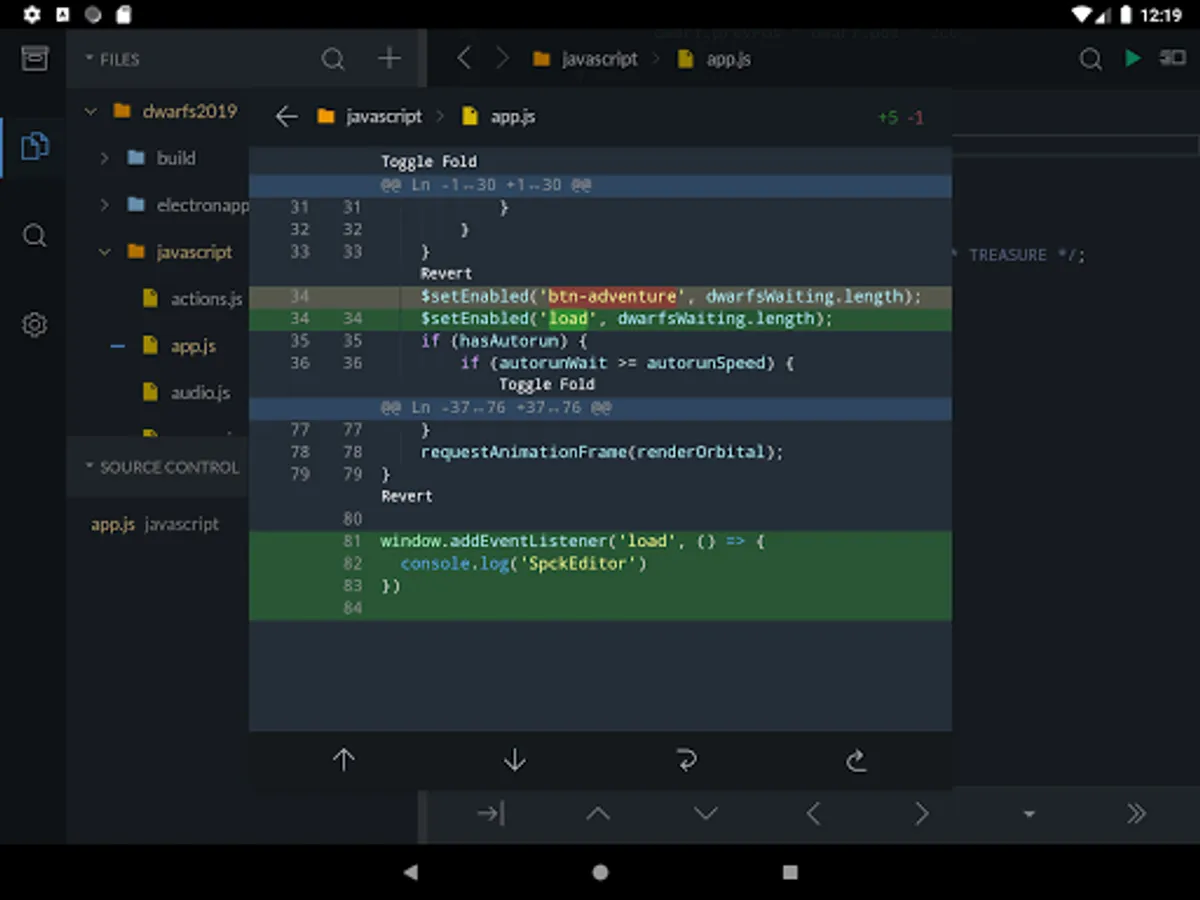Open the Settings gear in the left sidebar

pos(35,325)
